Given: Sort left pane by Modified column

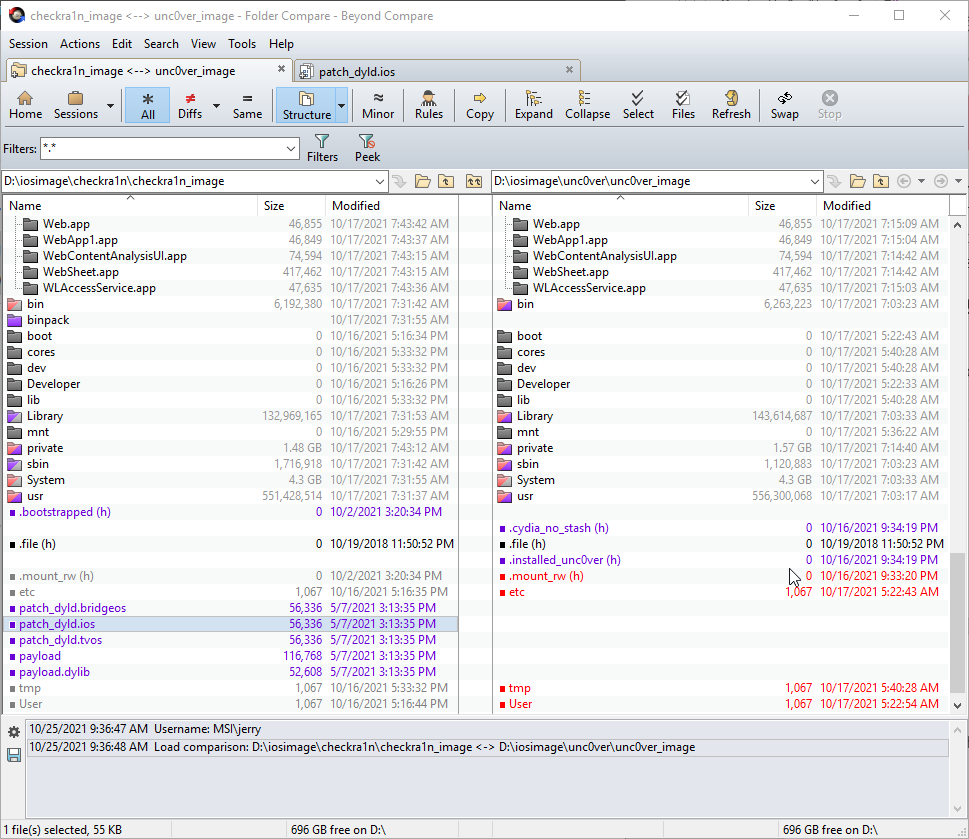Looking at the screenshot, I should coord(391,206).
